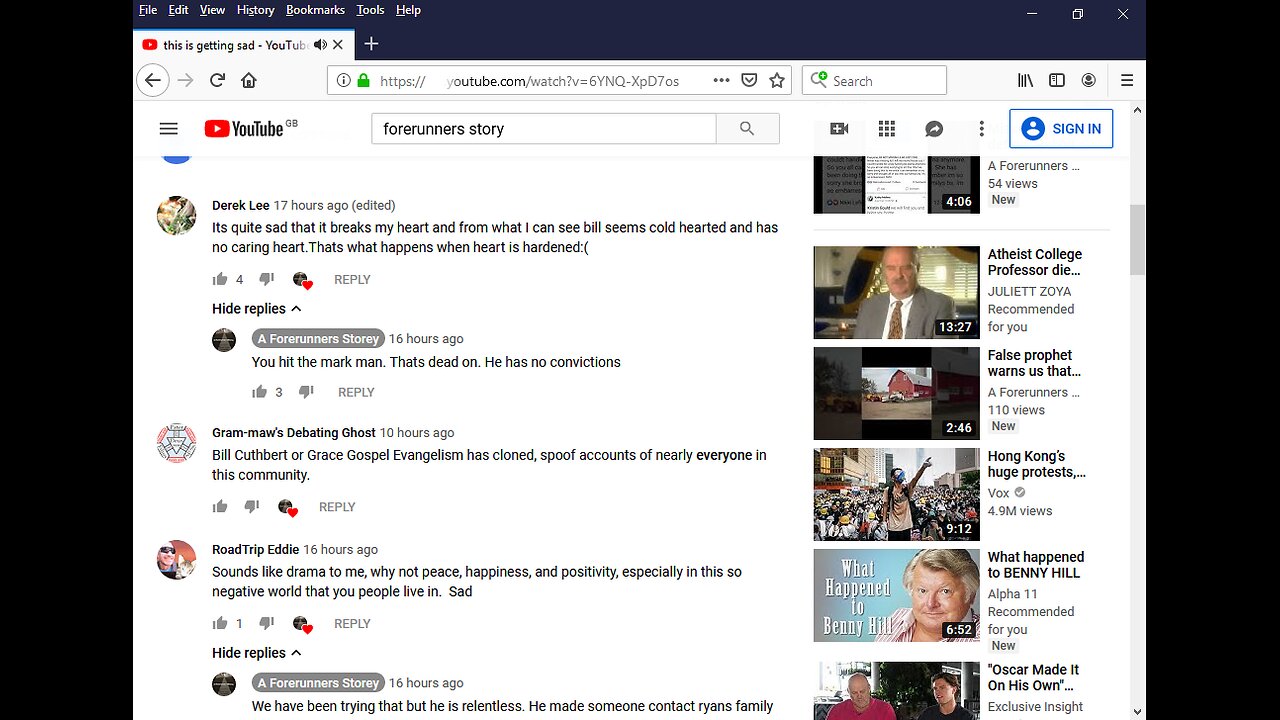The height and width of the screenshot is (720, 1280).
Task: Open the page actions ellipsis menu
Action: pyautogui.click(x=721, y=81)
